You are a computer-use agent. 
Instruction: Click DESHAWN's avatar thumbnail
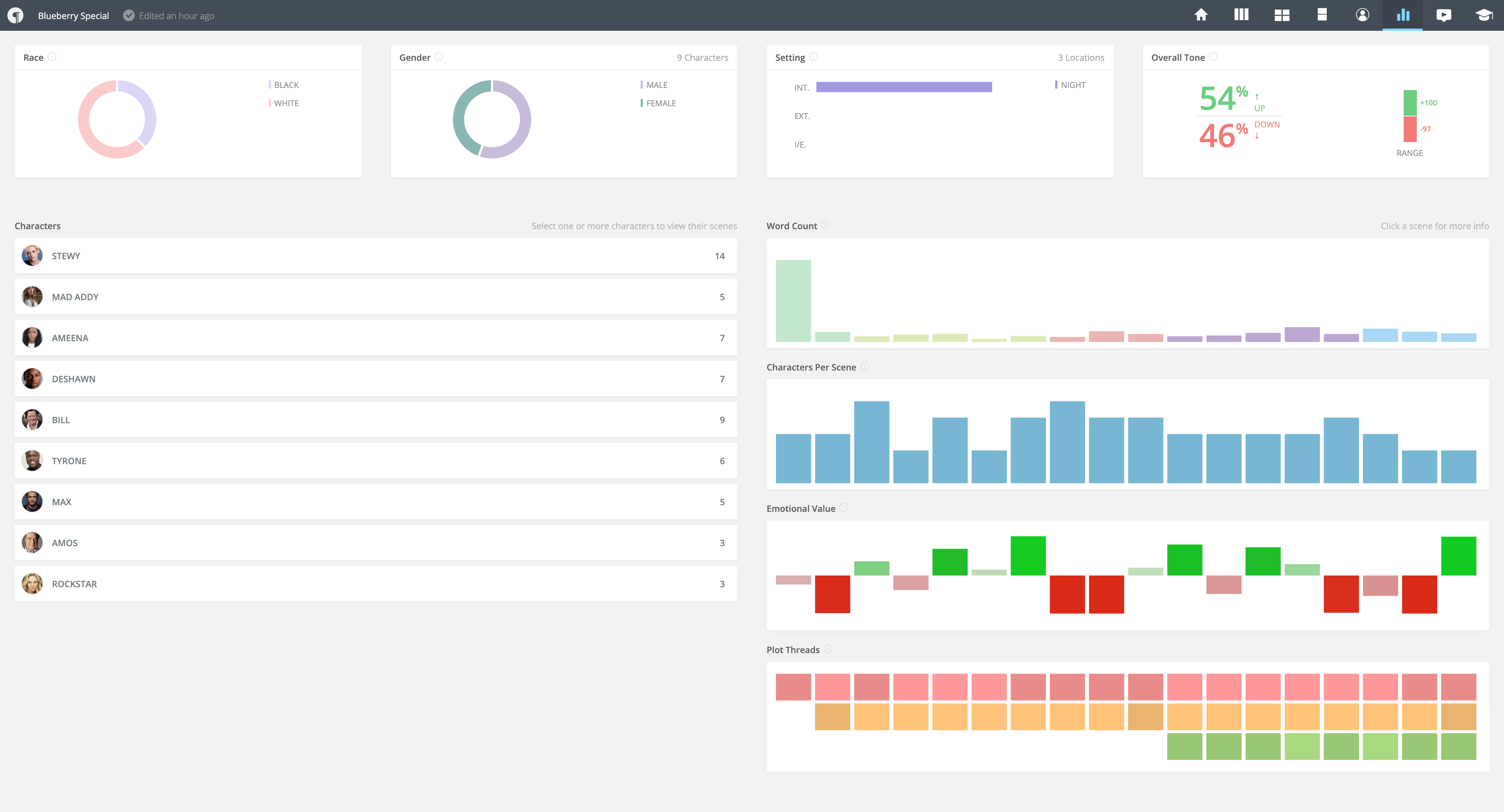click(x=32, y=378)
